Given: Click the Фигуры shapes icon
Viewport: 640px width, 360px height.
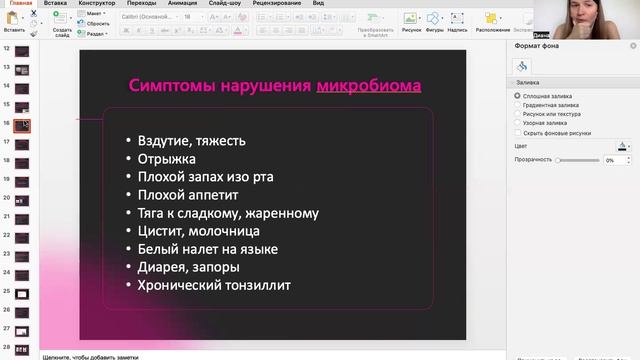Looking at the screenshot, I should 433,18.
